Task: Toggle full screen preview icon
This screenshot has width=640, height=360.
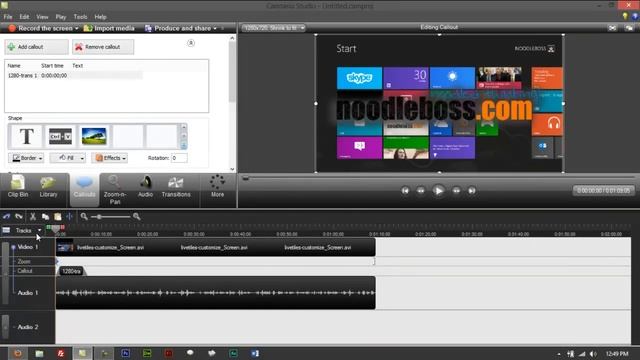Action: click(612, 28)
